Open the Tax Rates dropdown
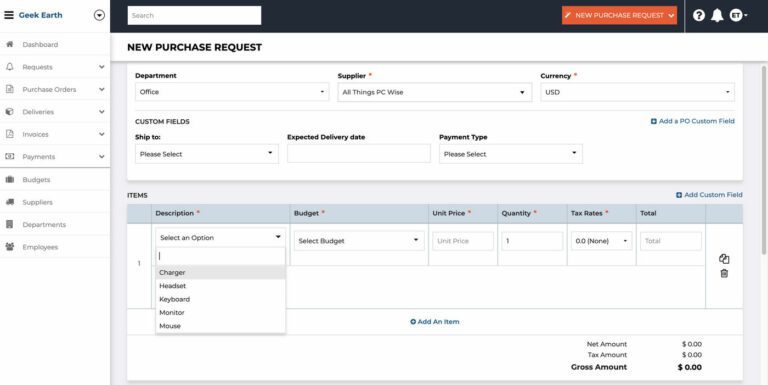The height and width of the screenshot is (385, 768). point(601,241)
